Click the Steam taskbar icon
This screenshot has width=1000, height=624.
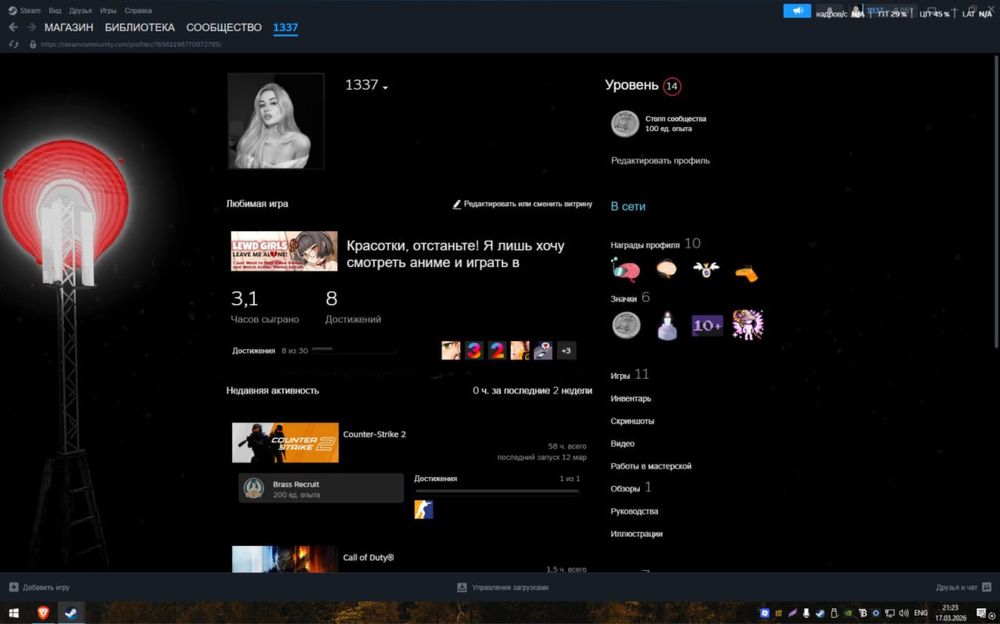[71, 613]
